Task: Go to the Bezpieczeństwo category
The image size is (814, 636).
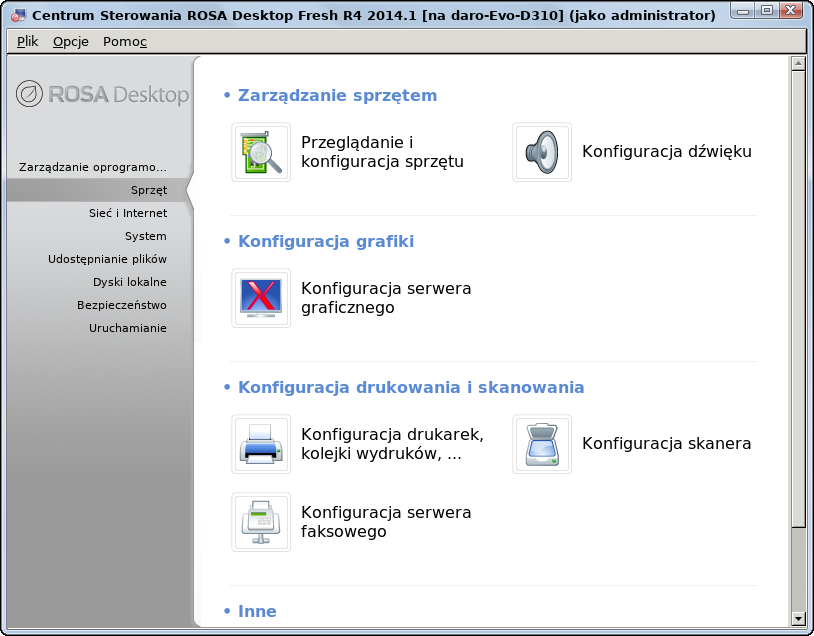Action: 122,305
